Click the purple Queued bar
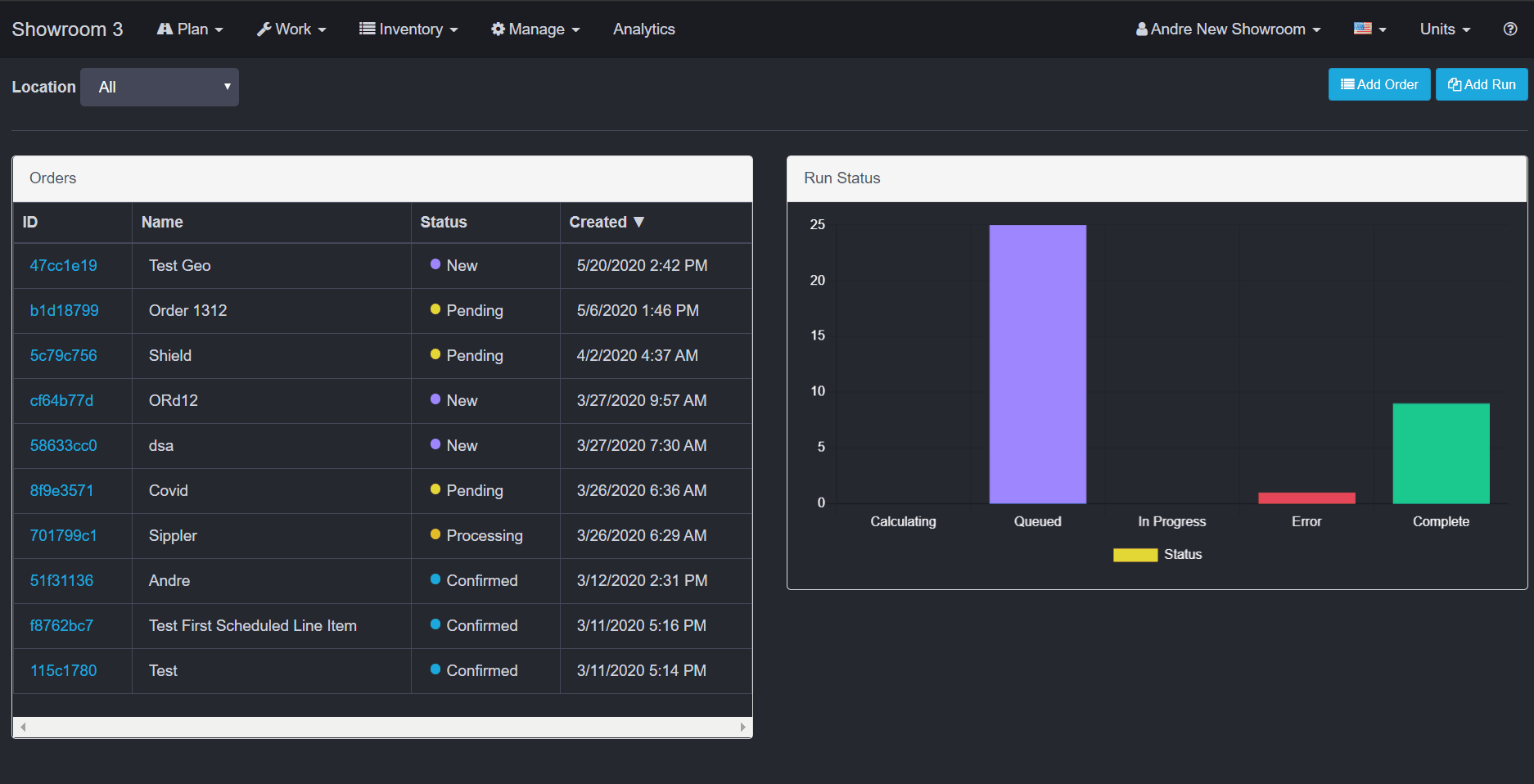 (x=1037, y=364)
